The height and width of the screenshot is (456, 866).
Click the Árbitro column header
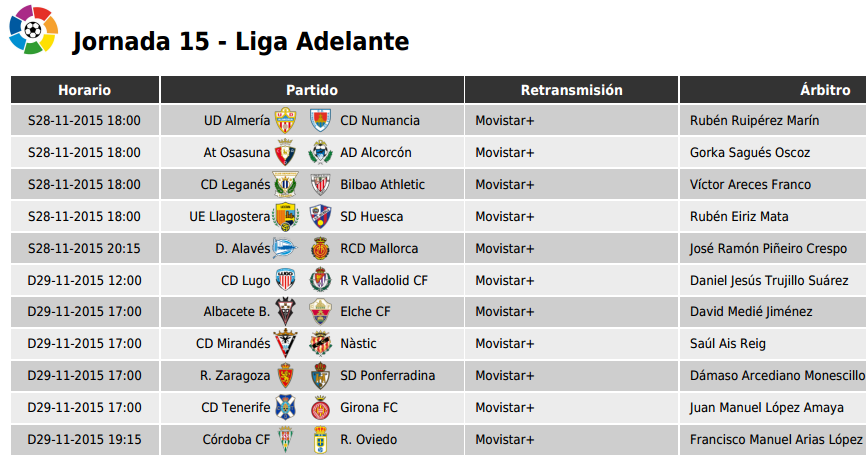(773, 90)
